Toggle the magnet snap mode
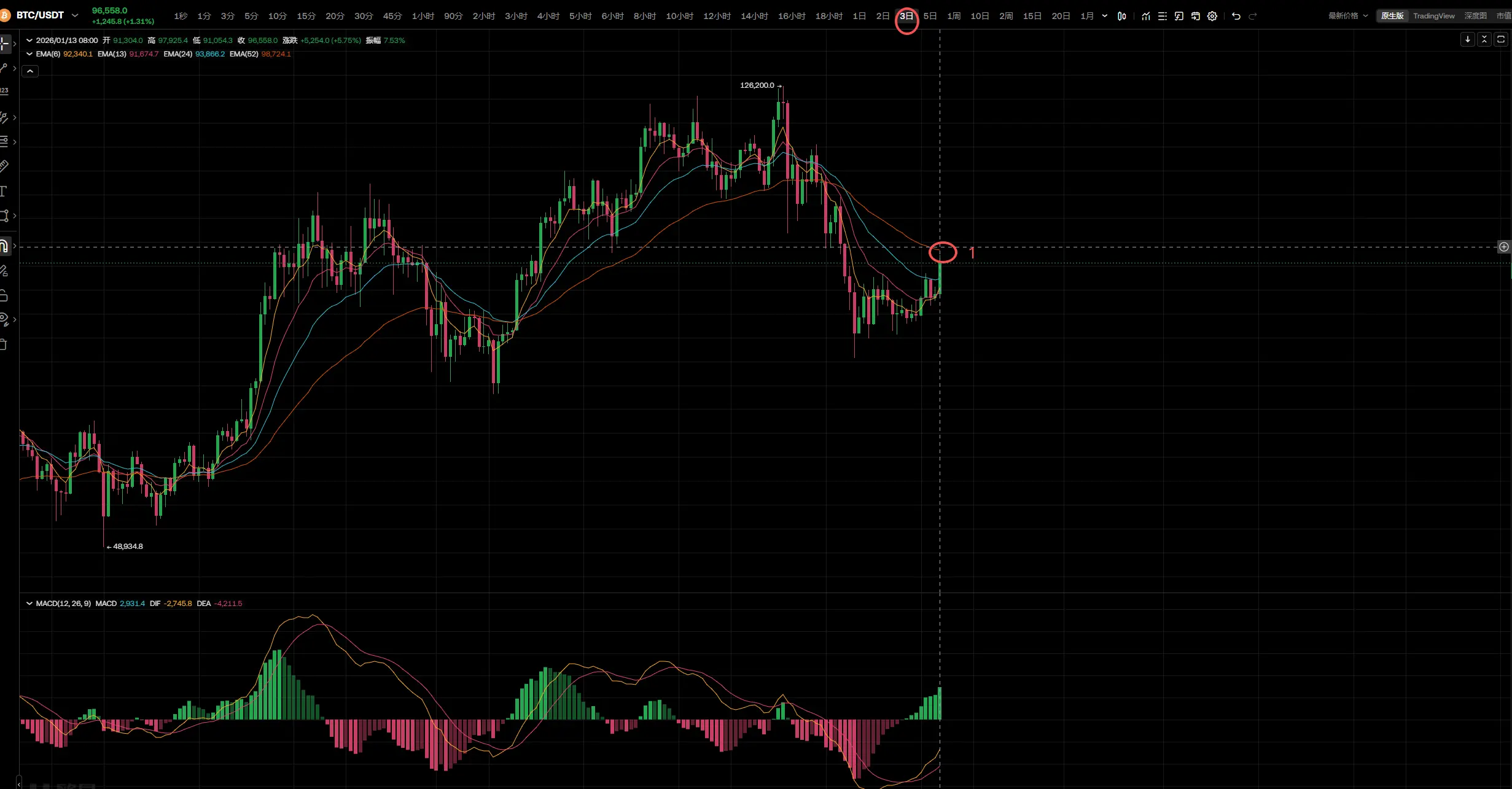This screenshot has height=789, width=1512. pyautogui.click(x=4, y=246)
